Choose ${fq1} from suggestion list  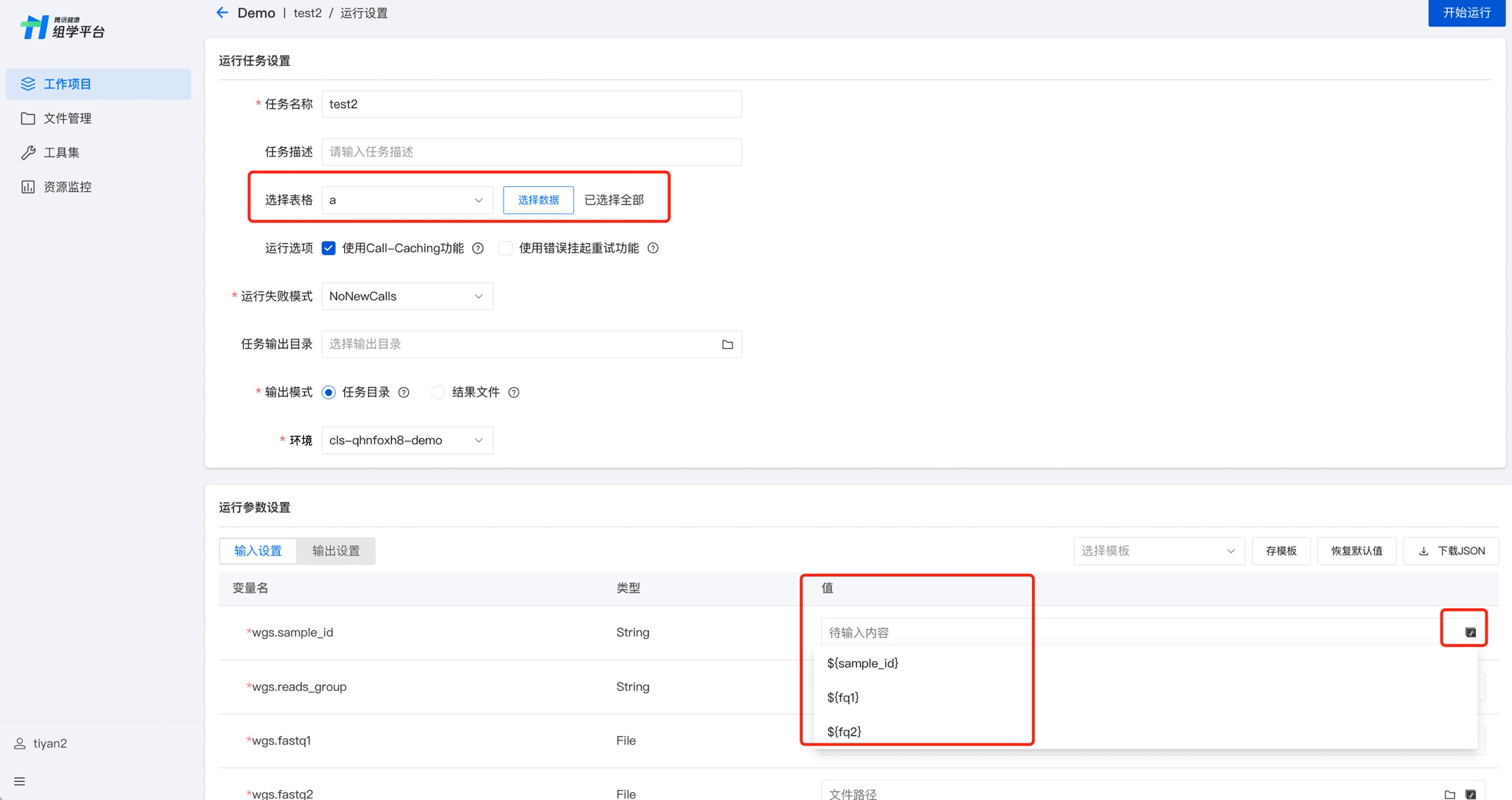coord(1145,697)
